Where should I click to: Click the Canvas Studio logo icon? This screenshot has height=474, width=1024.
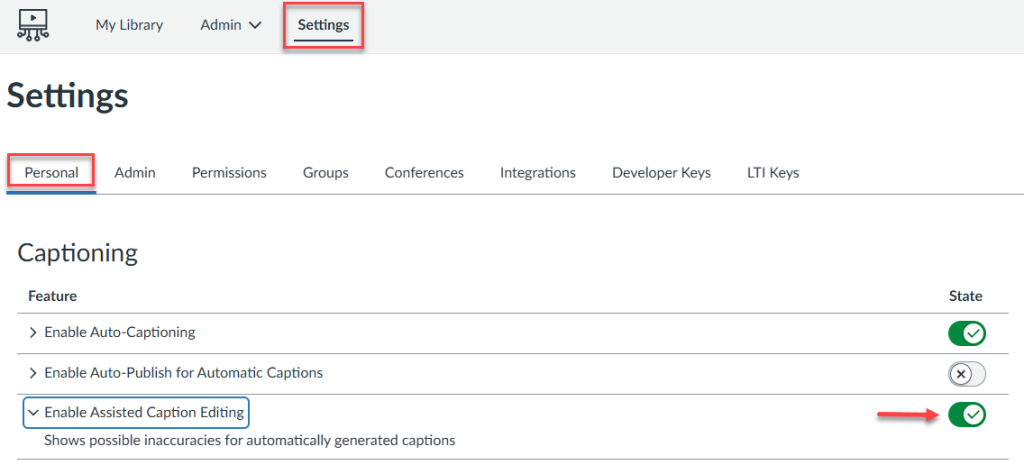point(33,24)
